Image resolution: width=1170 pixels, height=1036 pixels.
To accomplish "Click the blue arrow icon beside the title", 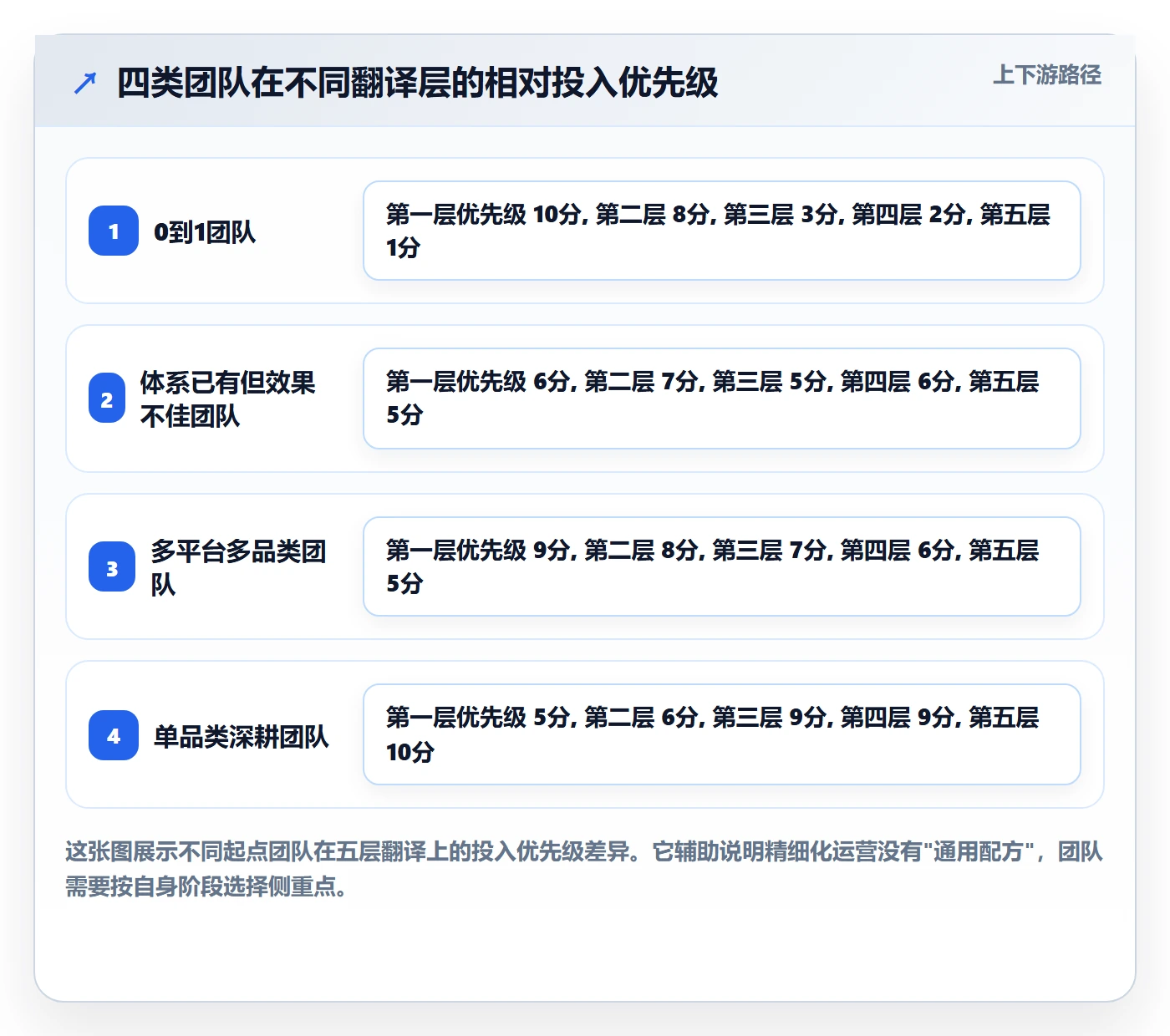I will [x=85, y=83].
